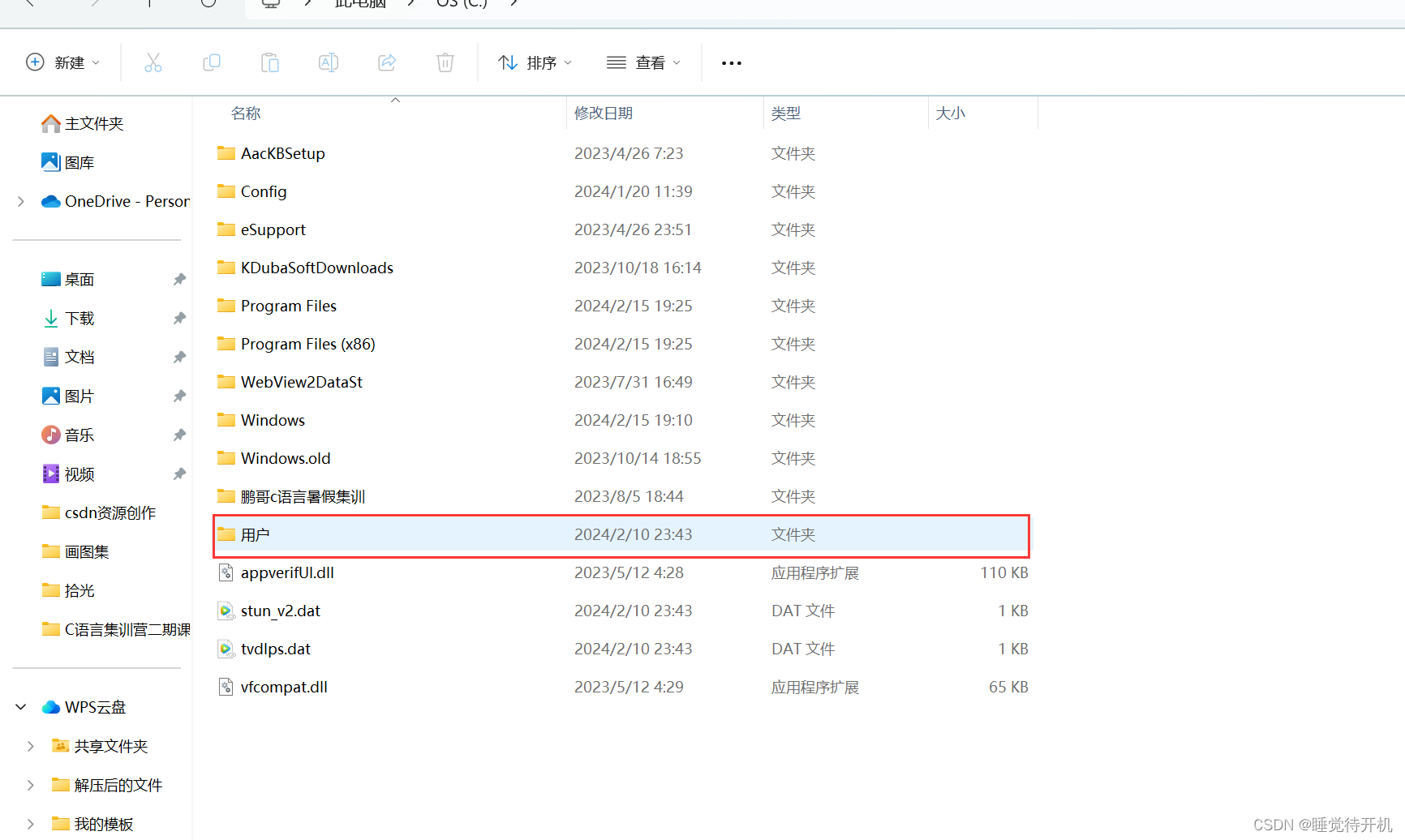The width and height of the screenshot is (1405, 840).
Task: Click date 2023/5/12 4:29 cell
Action: tap(629, 687)
